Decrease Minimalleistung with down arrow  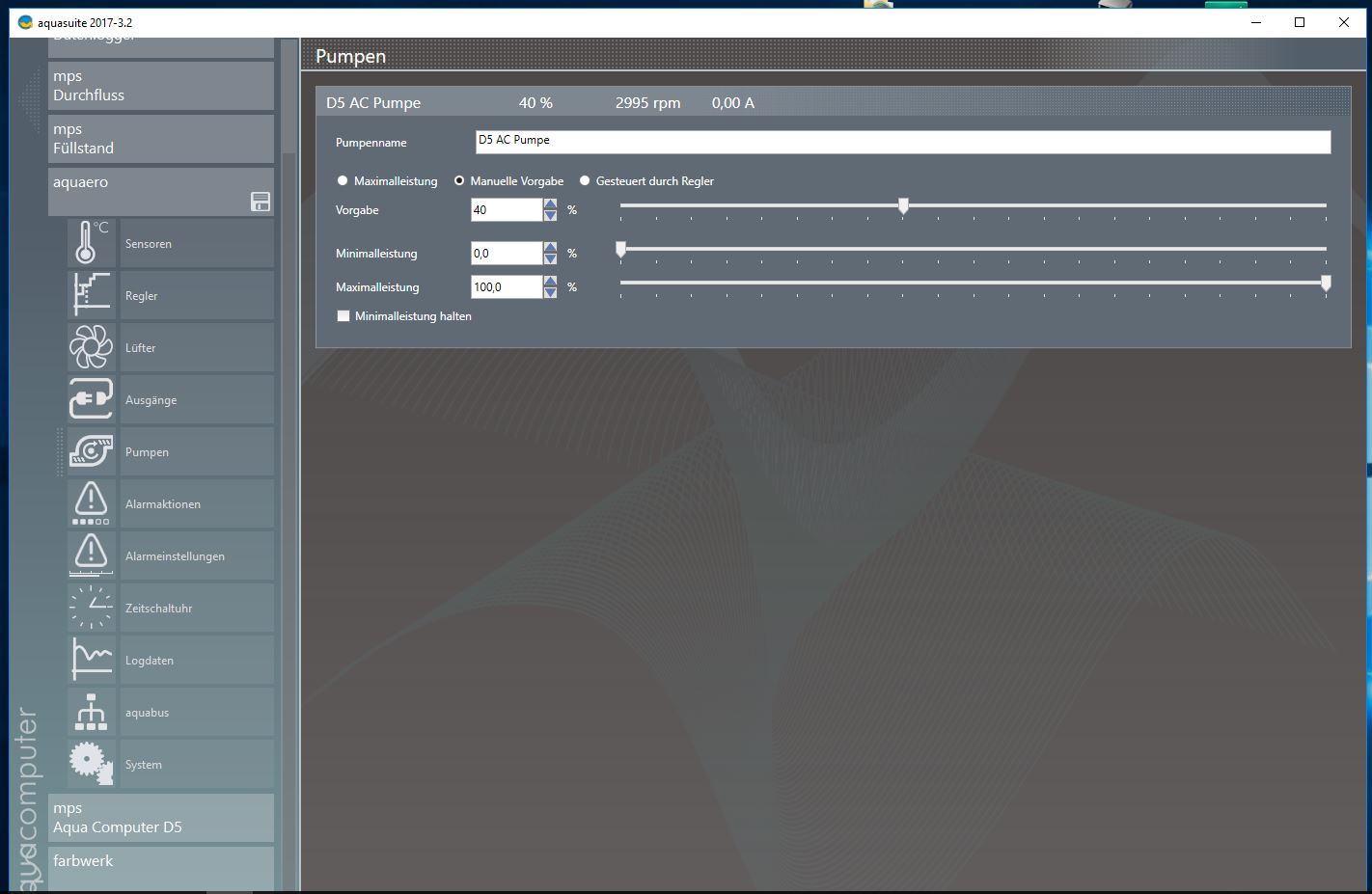coord(550,258)
